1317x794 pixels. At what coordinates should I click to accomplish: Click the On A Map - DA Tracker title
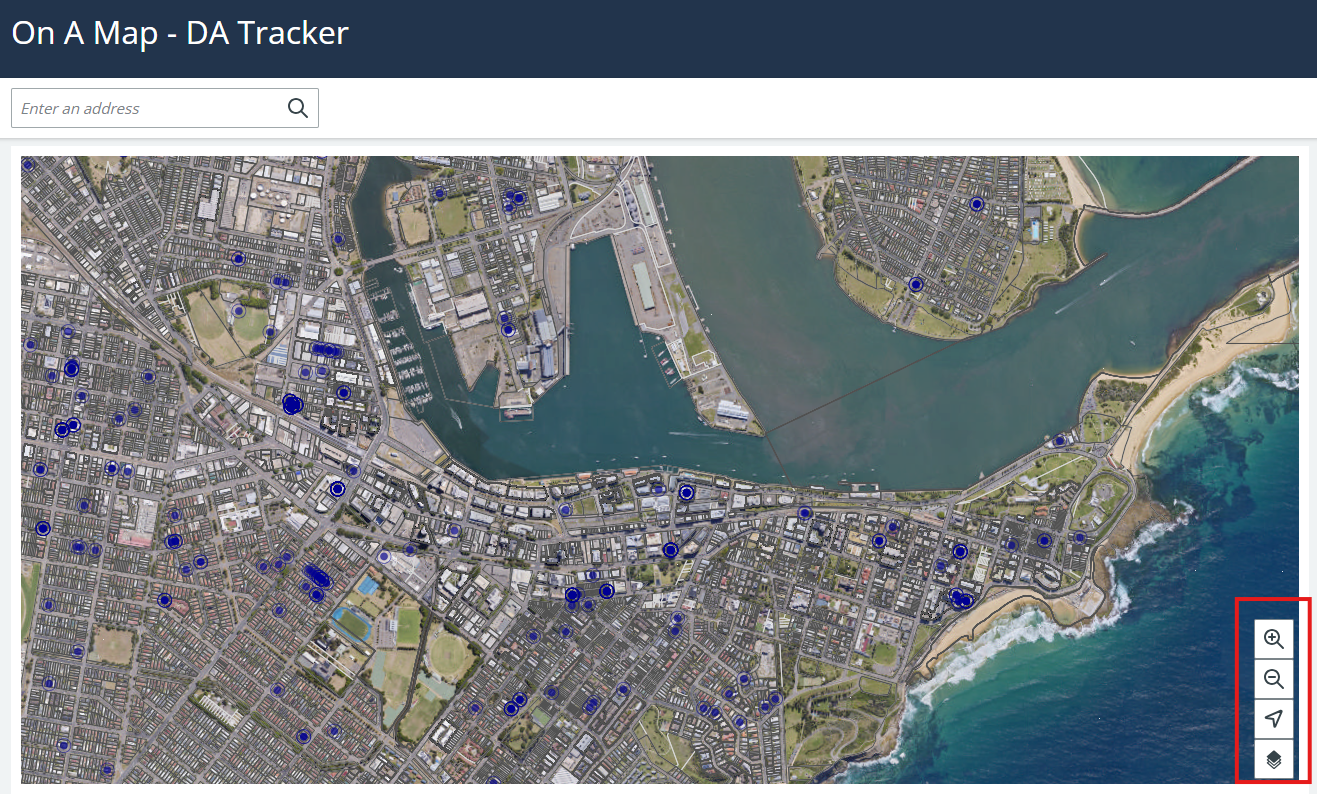(180, 33)
